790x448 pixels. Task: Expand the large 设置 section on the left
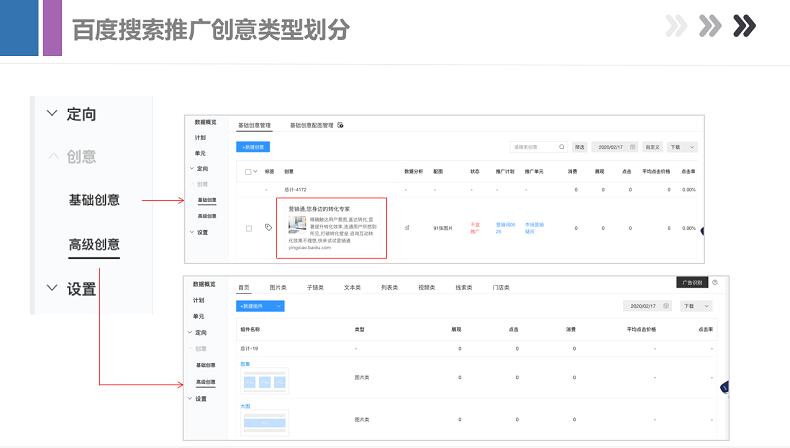(52, 288)
